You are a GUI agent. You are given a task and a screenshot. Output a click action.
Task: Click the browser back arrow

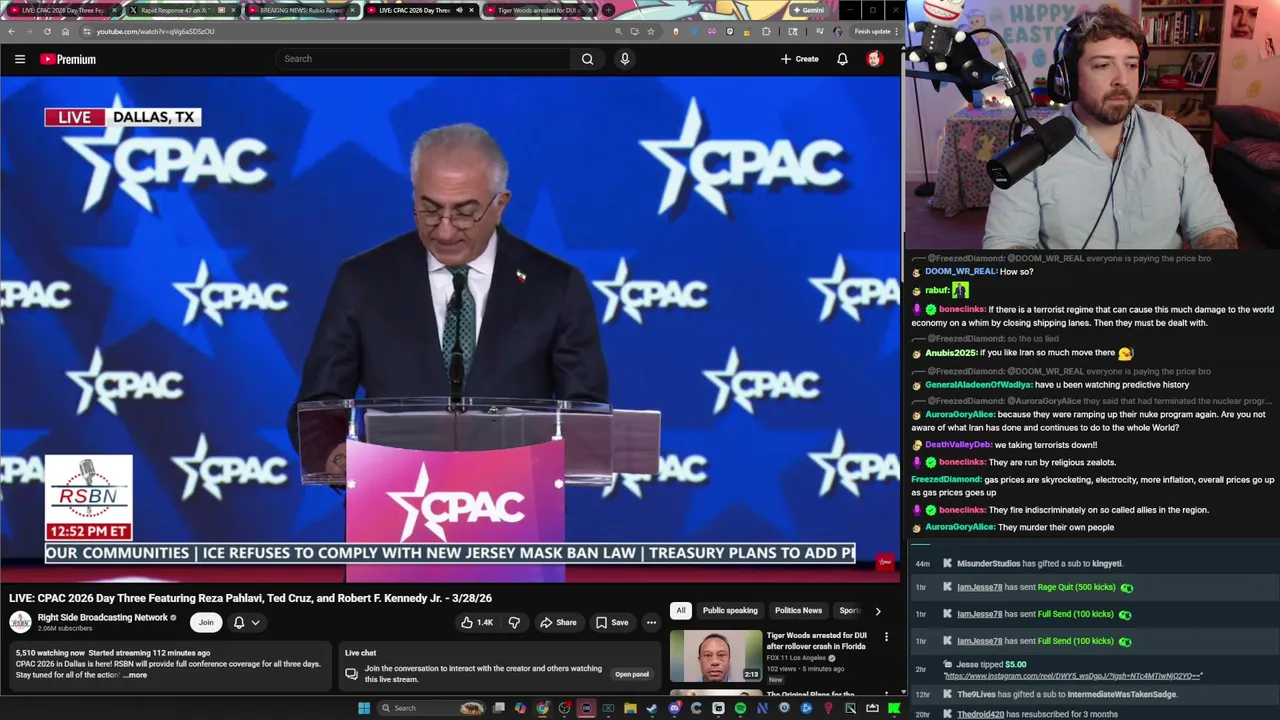pyautogui.click(x=11, y=31)
